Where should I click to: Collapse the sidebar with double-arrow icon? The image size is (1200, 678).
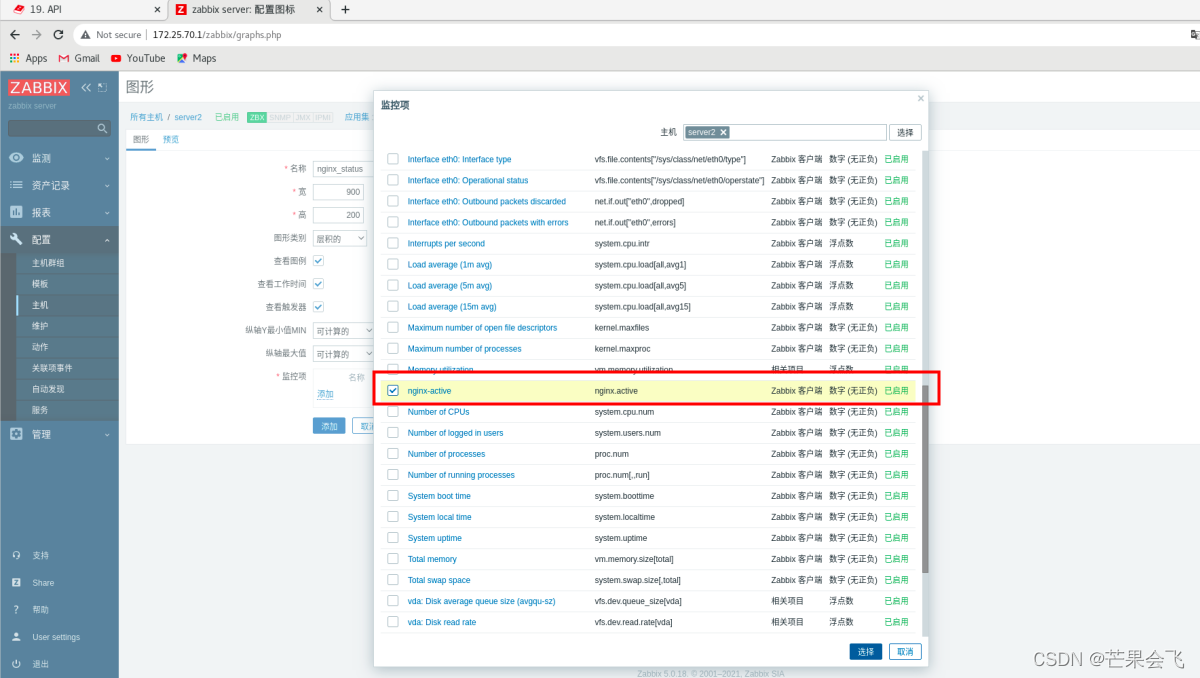[86, 87]
